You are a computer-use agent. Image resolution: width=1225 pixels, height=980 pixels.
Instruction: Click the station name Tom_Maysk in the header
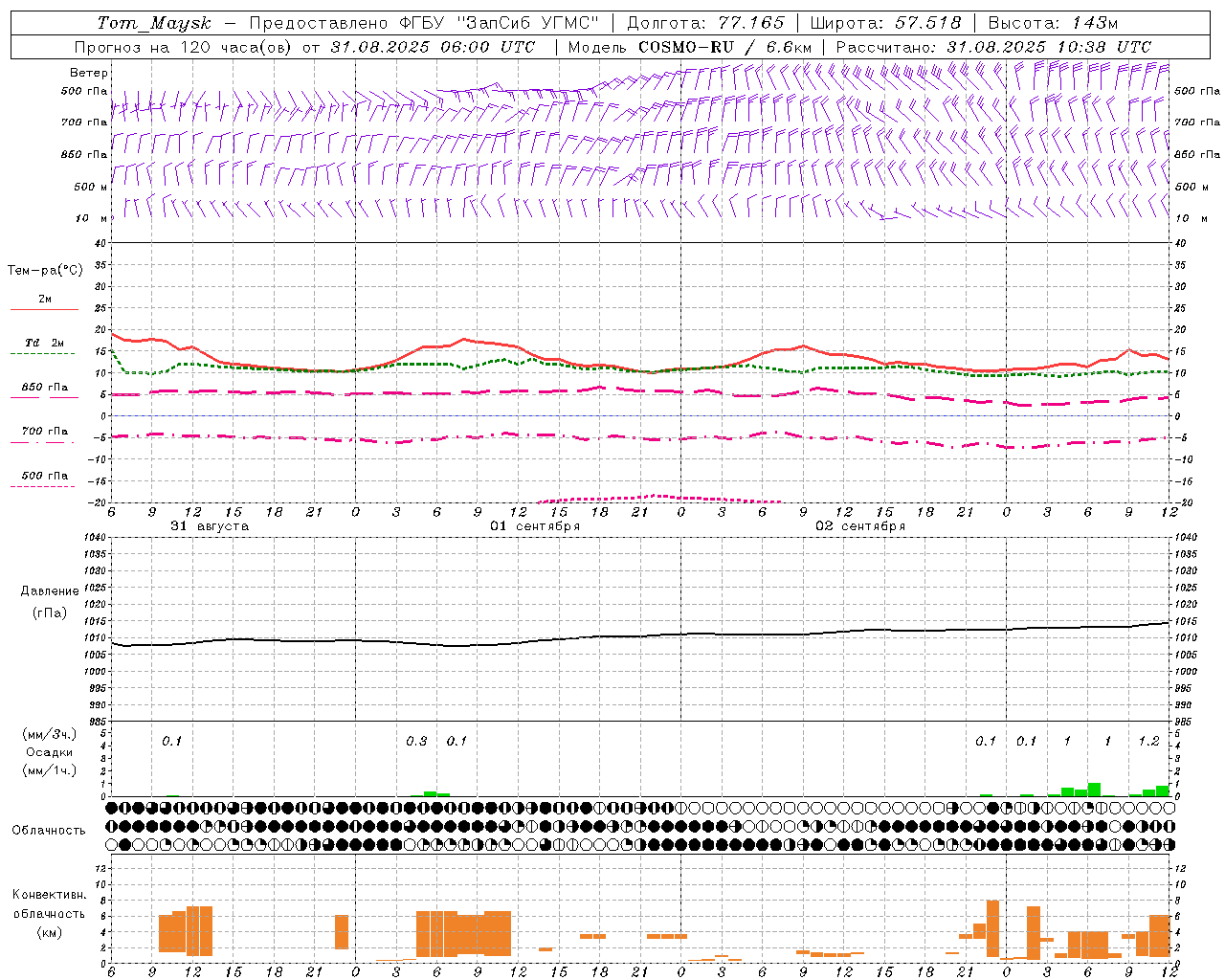coord(154,23)
